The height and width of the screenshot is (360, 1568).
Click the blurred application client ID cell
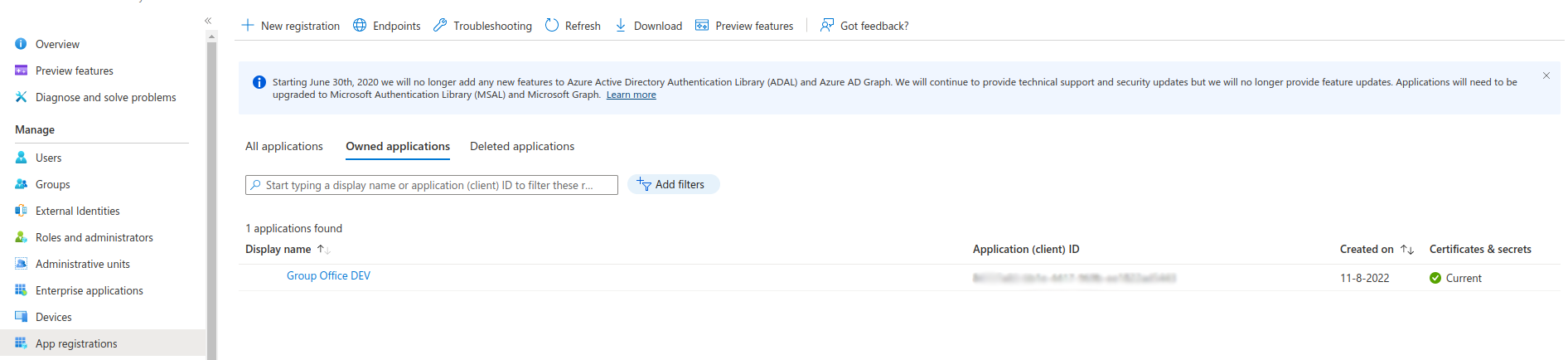click(x=1074, y=278)
